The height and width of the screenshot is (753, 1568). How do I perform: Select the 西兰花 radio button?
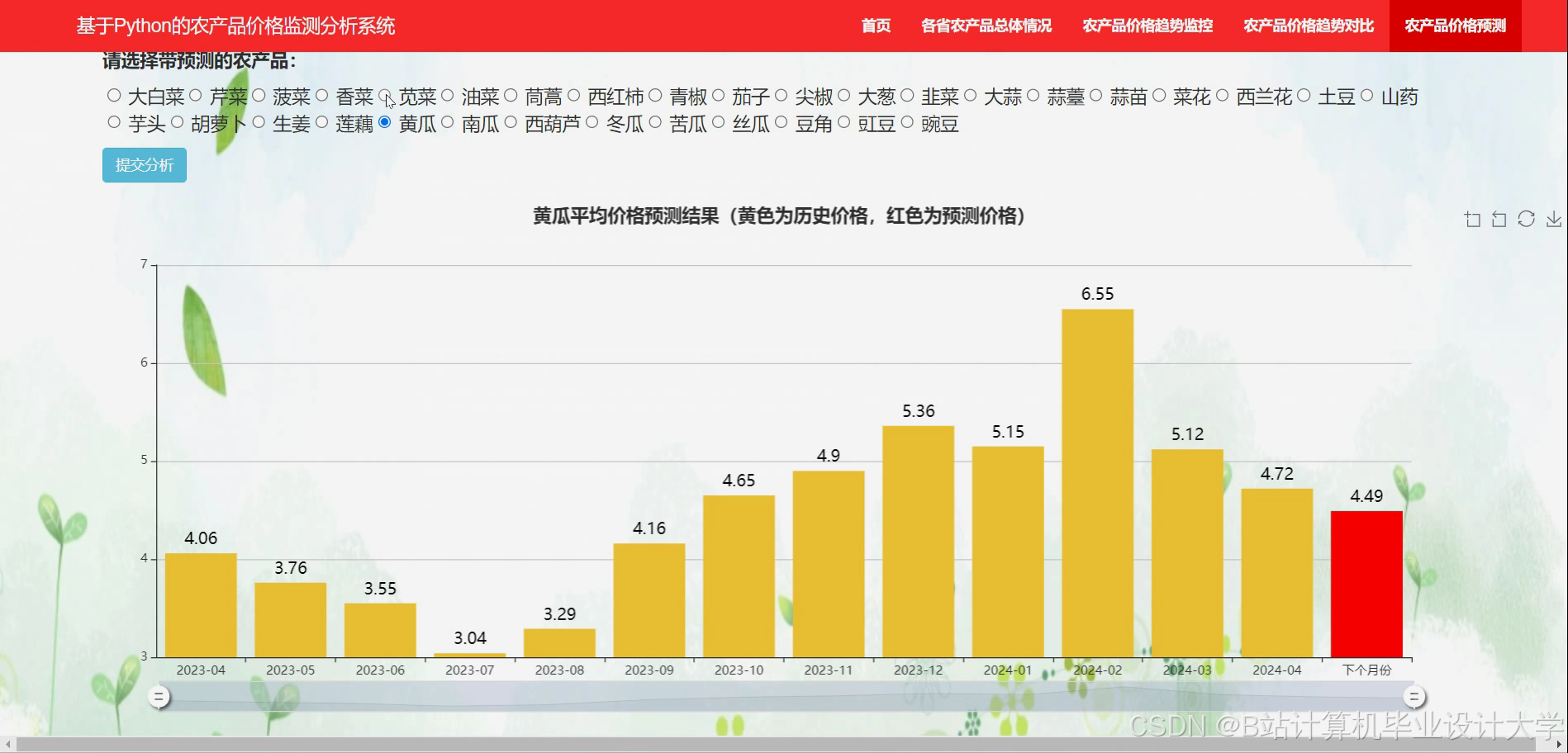point(1222,96)
